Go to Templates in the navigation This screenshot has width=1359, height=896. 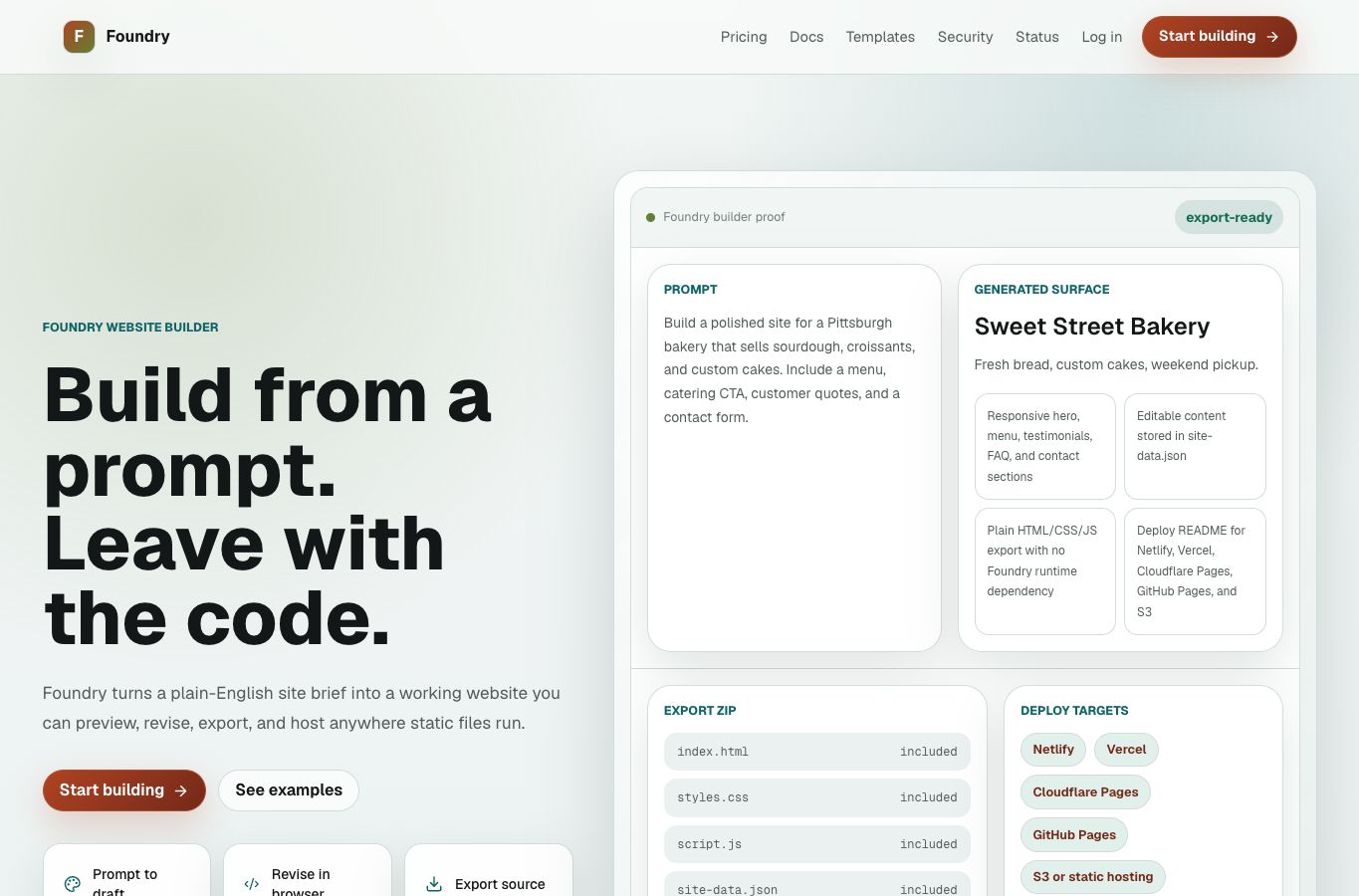(x=880, y=37)
